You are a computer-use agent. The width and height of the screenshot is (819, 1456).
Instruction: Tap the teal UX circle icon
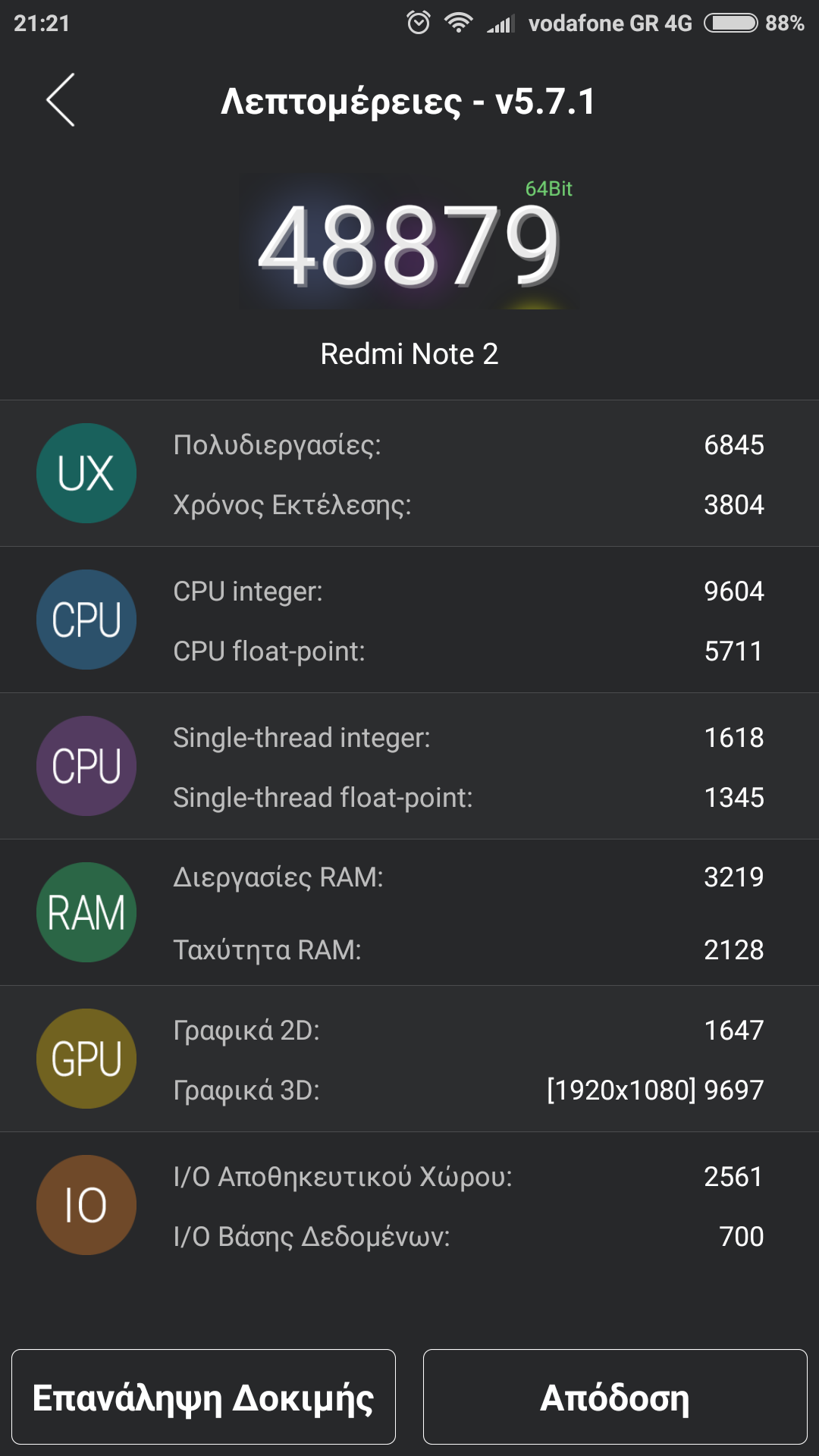pyautogui.click(x=86, y=473)
